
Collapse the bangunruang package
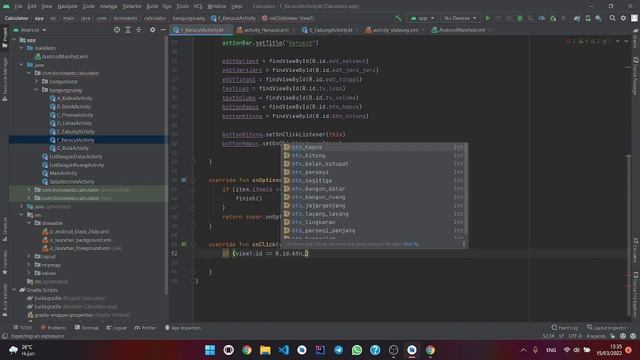pos(36,90)
